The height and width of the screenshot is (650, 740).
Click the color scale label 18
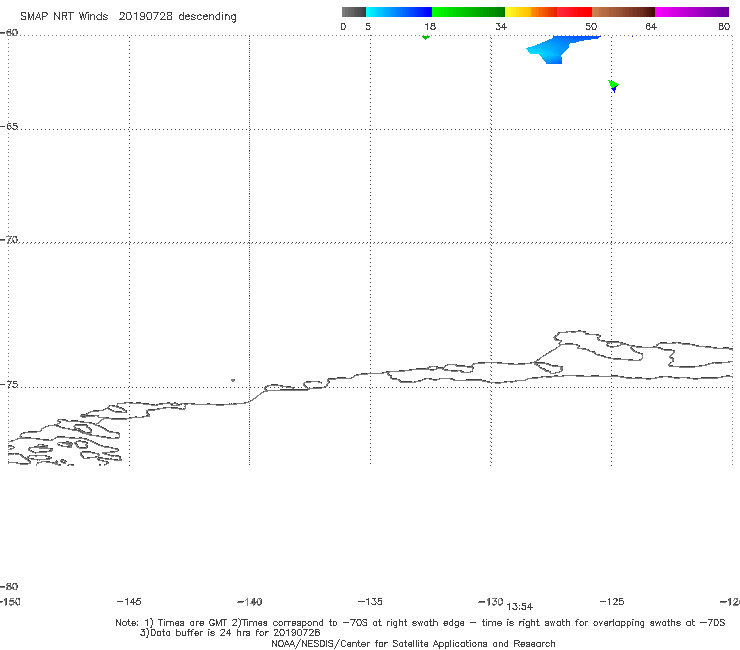pos(430,26)
